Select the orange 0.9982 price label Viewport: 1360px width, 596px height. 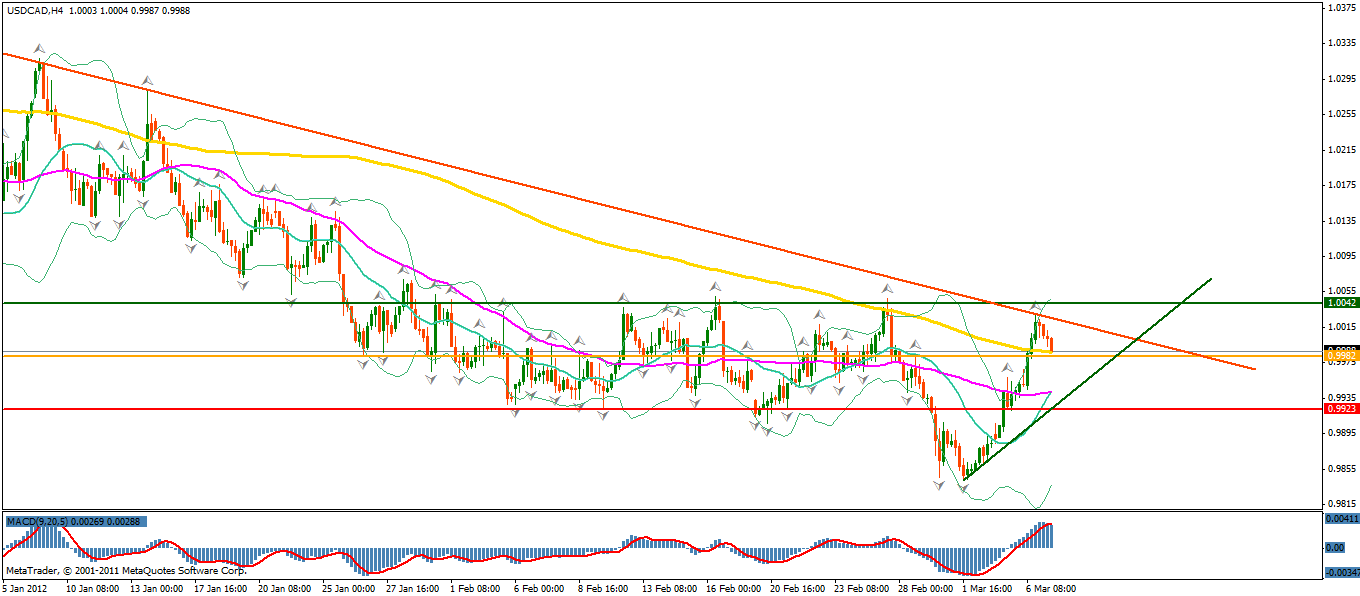(1339, 355)
